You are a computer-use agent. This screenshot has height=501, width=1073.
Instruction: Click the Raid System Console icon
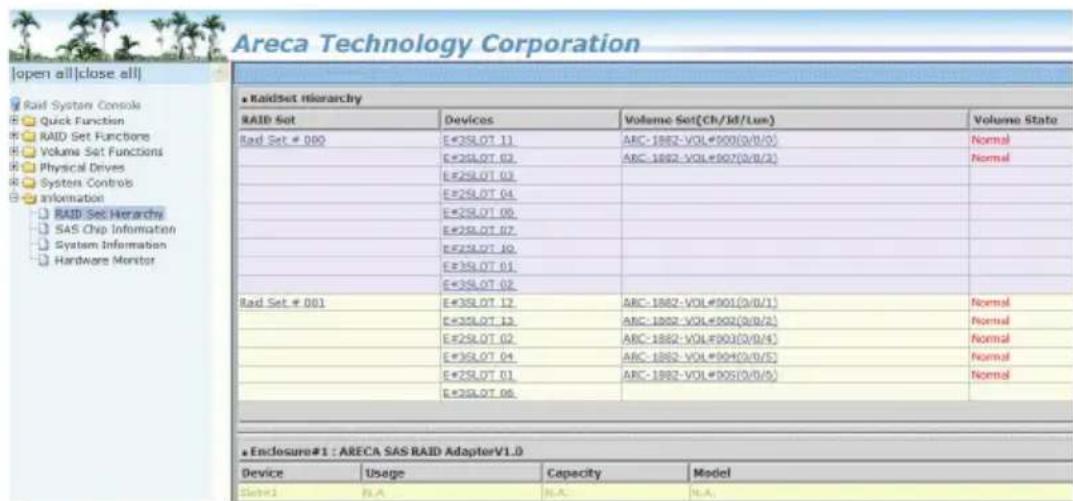point(15,105)
